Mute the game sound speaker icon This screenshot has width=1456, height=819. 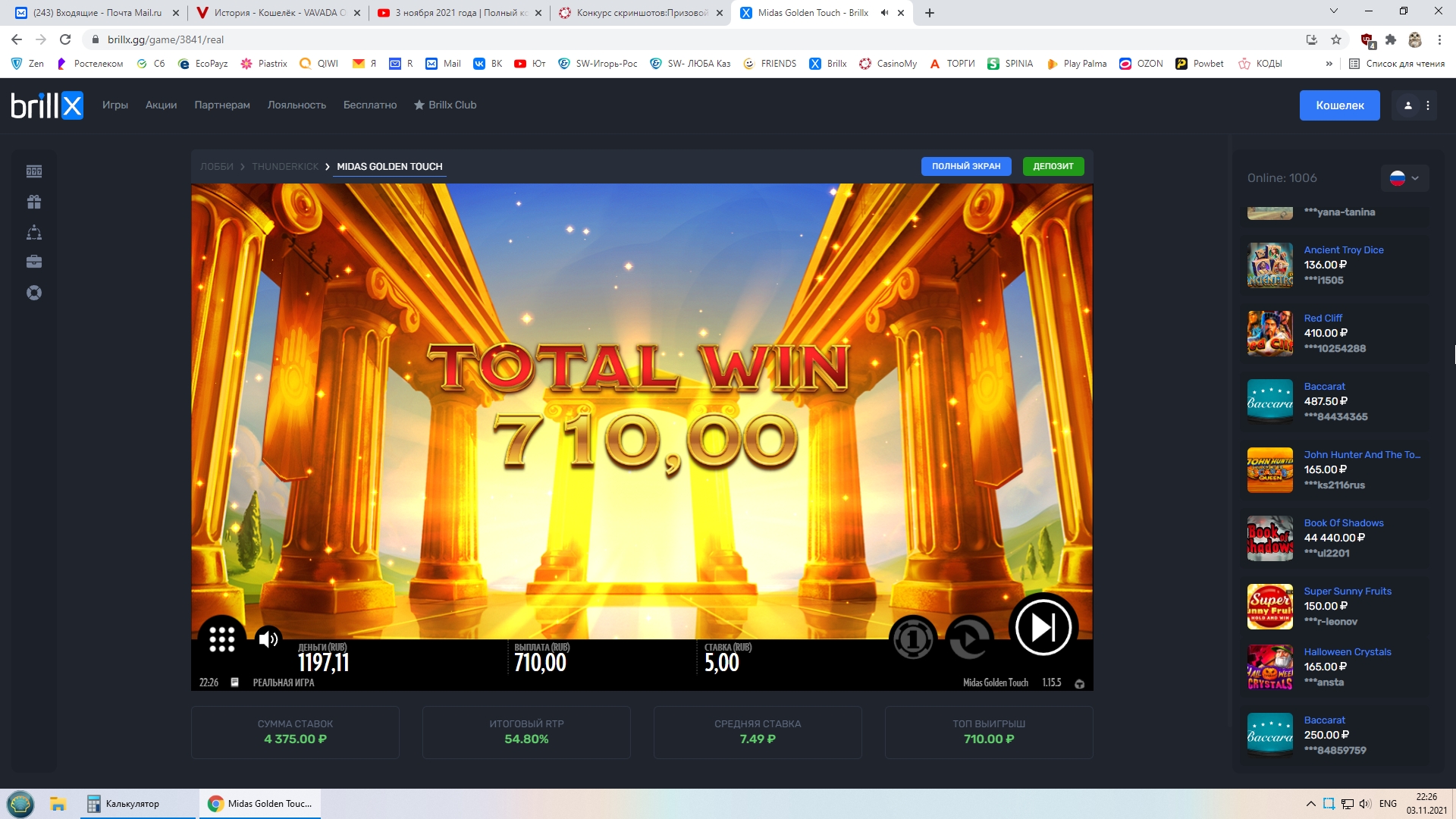268,639
